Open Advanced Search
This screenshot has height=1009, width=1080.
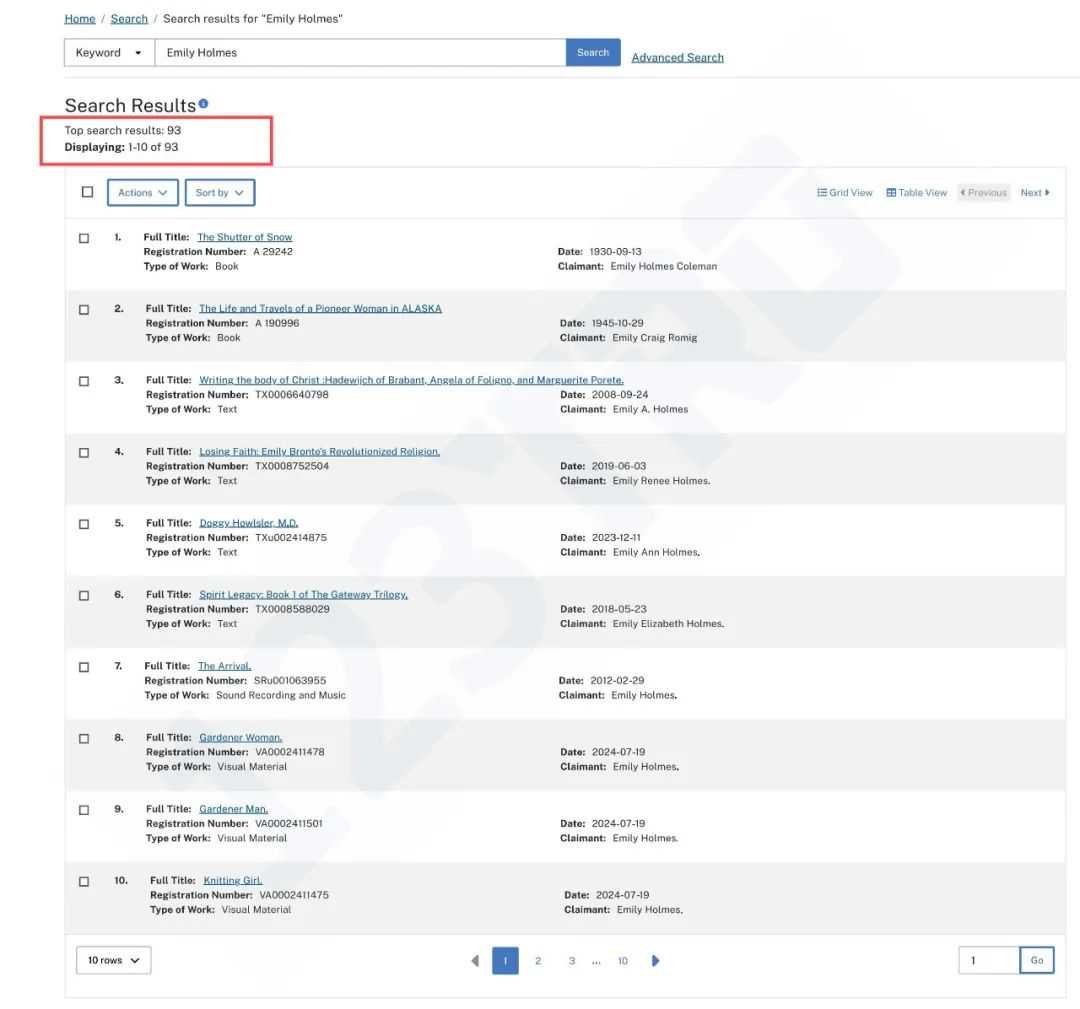click(x=677, y=58)
